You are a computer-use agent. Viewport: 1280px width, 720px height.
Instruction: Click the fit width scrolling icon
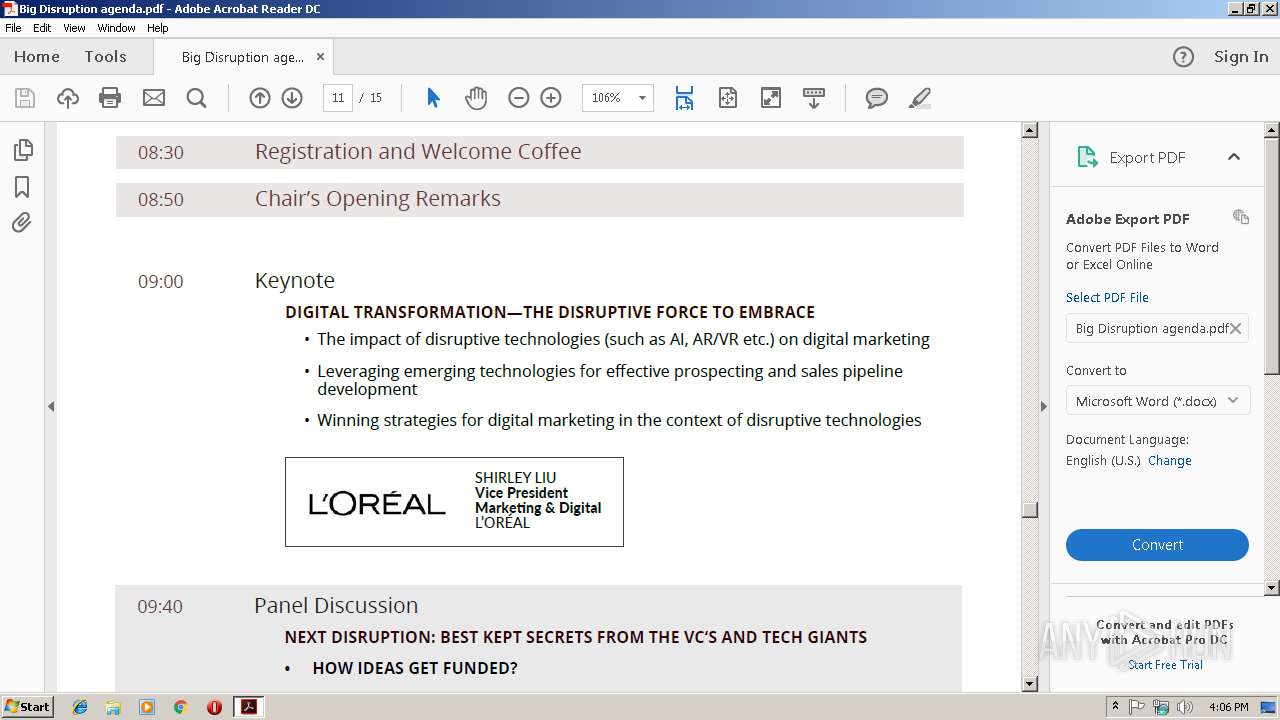pos(684,98)
